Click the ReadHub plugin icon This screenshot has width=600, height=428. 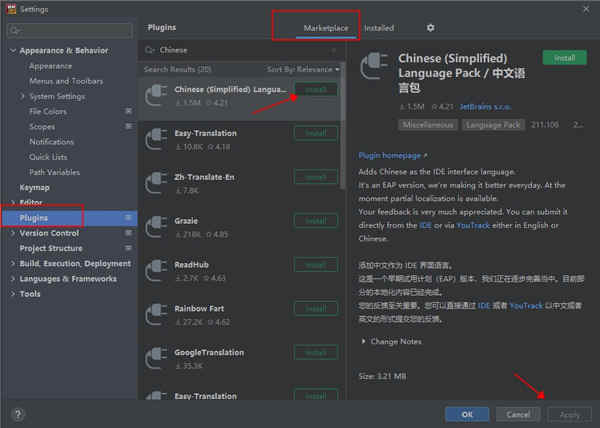pos(157,271)
